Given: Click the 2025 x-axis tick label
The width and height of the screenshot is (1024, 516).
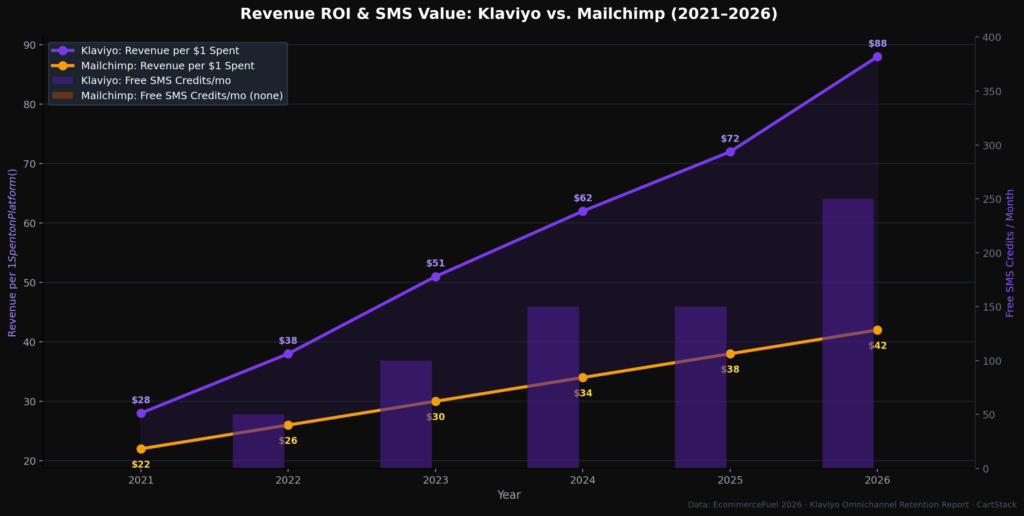Looking at the screenshot, I should (730, 480).
